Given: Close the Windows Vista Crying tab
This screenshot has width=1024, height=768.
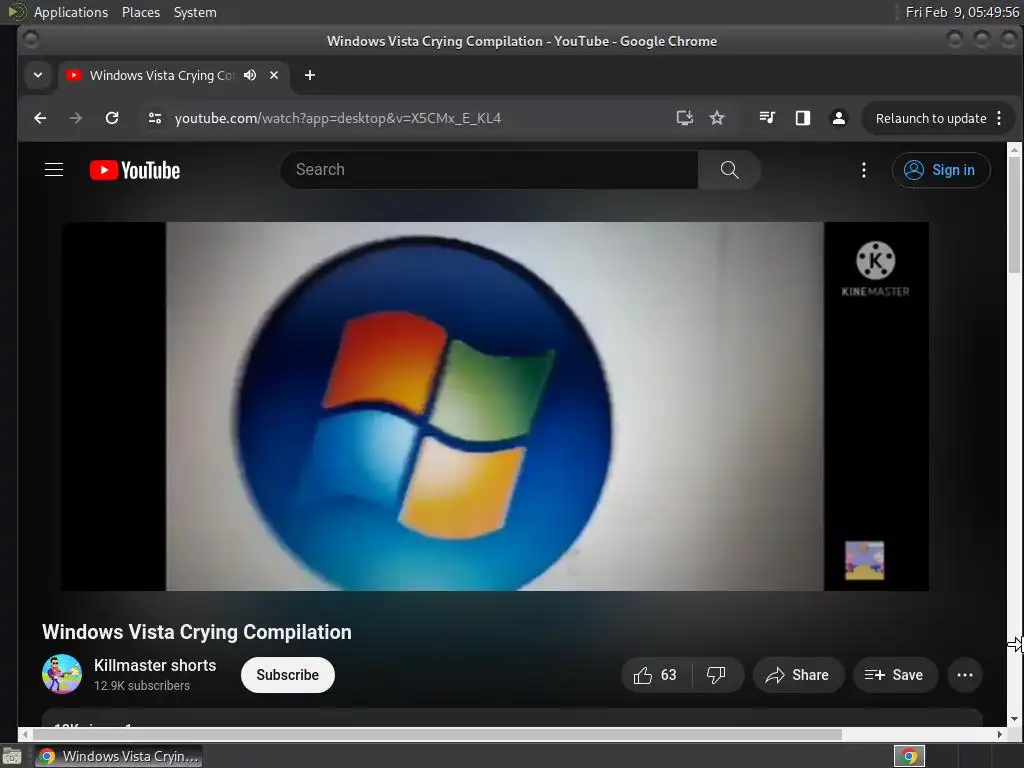Looking at the screenshot, I should [x=274, y=75].
